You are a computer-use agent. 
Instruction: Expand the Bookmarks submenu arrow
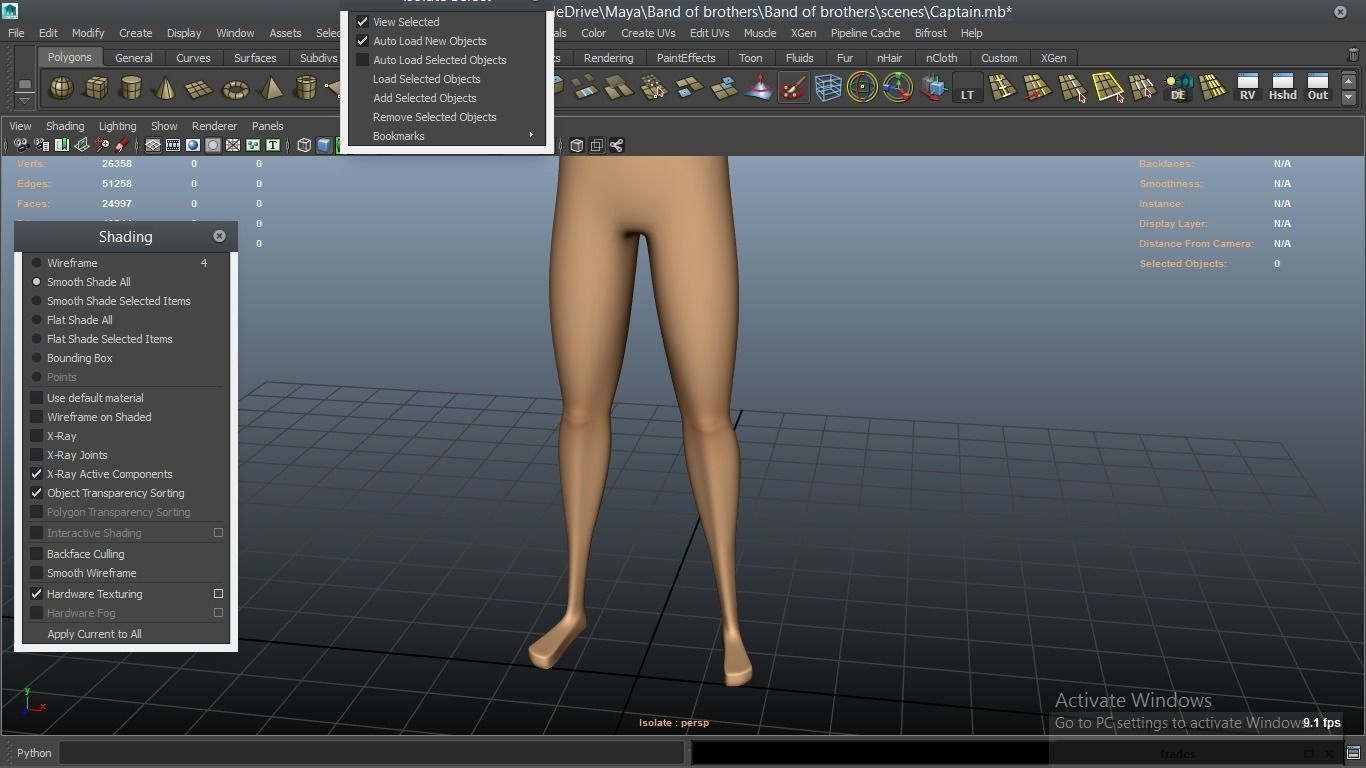tap(531, 136)
